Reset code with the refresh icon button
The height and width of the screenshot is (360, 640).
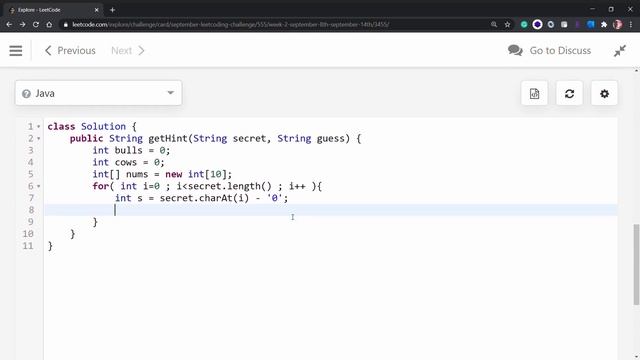[569, 93]
